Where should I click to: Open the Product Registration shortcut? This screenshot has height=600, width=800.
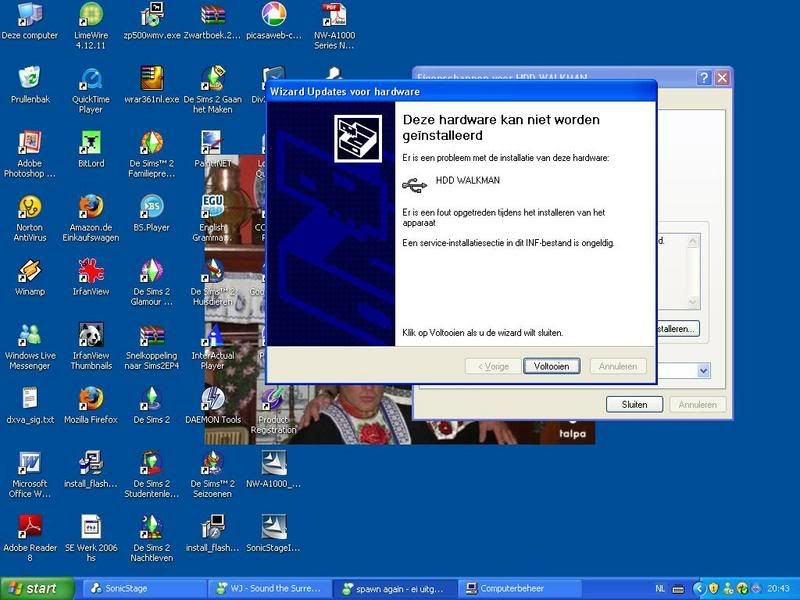(x=273, y=410)
